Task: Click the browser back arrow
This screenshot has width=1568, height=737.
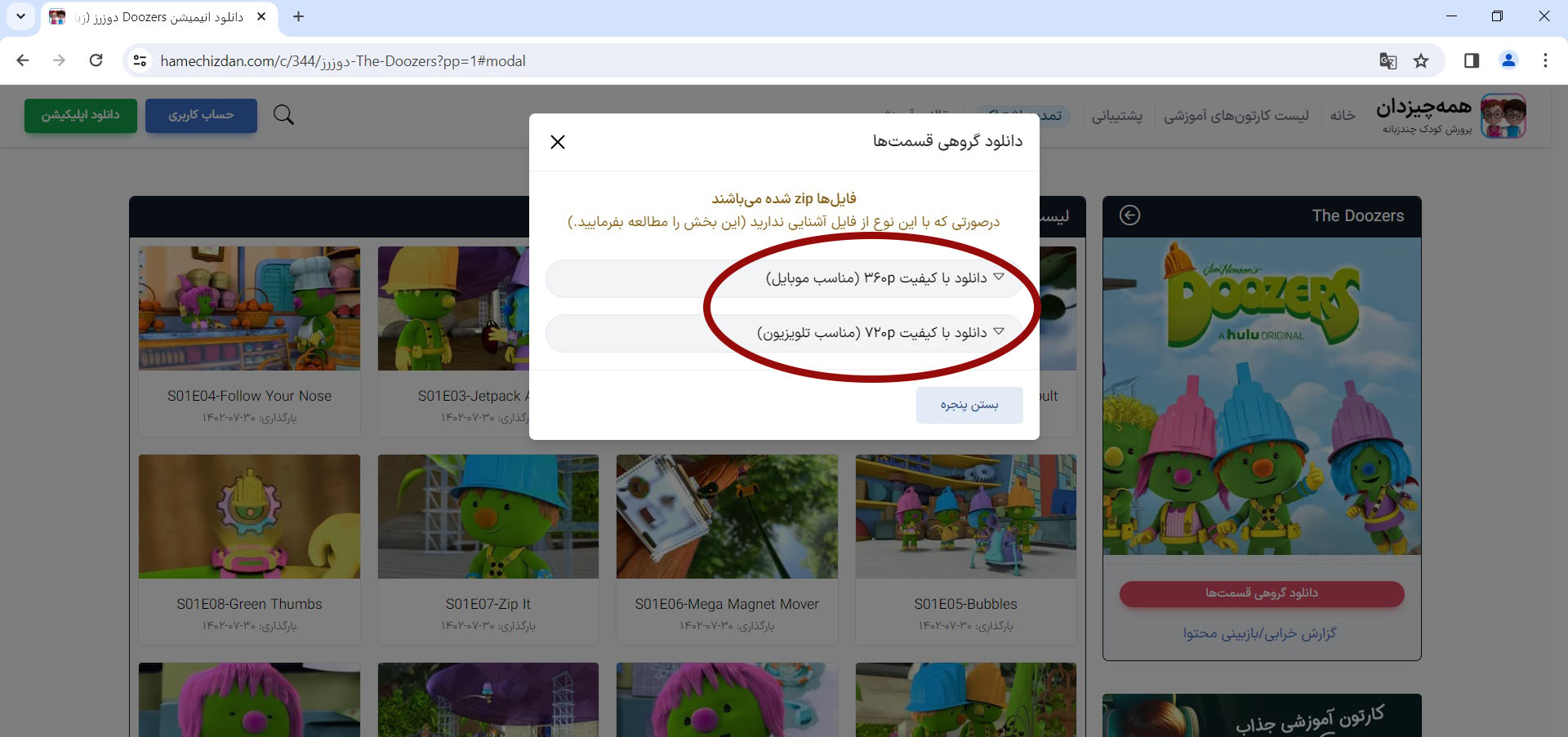Action: 23,60
